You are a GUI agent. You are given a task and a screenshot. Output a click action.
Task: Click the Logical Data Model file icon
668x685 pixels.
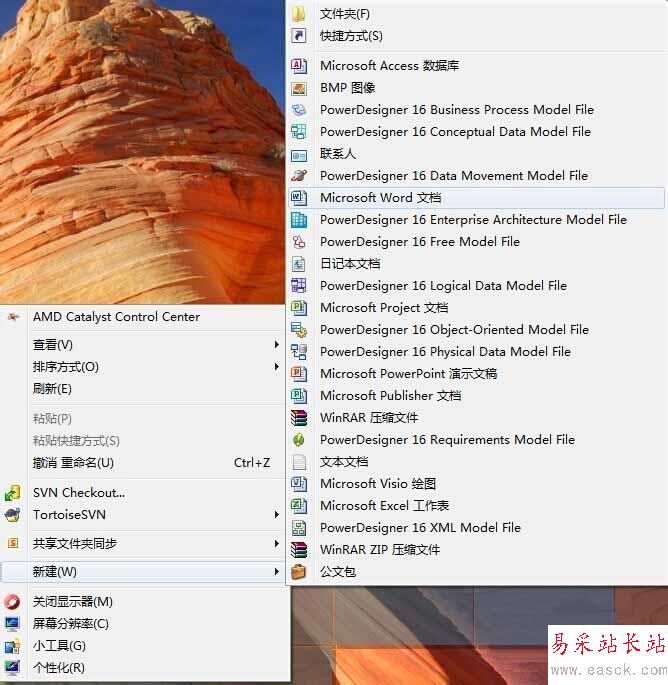pos(299,286)
